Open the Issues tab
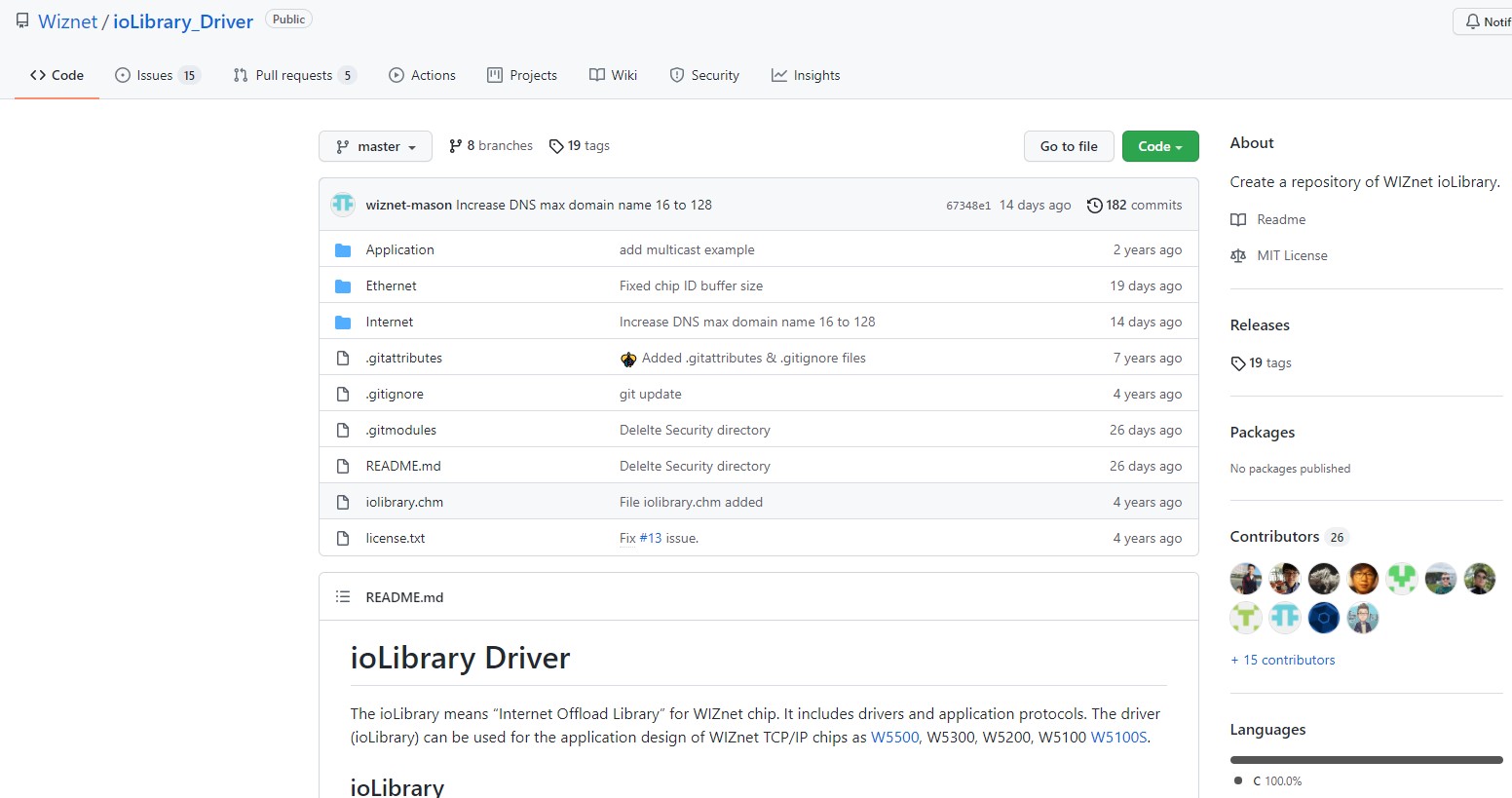The width and height of the screenshot is (1512, 798). point(157,75)
